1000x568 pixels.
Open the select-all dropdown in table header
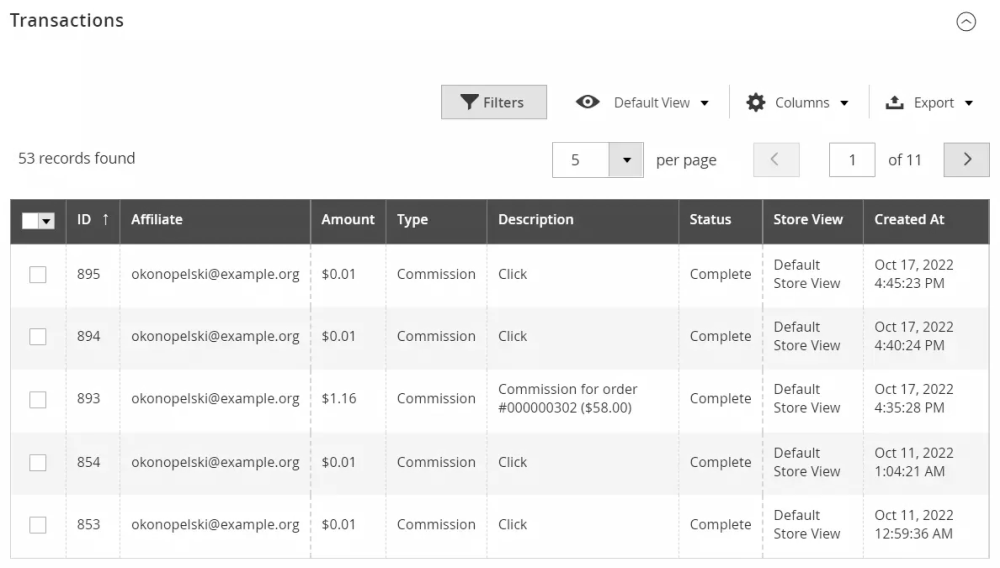point(46,221)
